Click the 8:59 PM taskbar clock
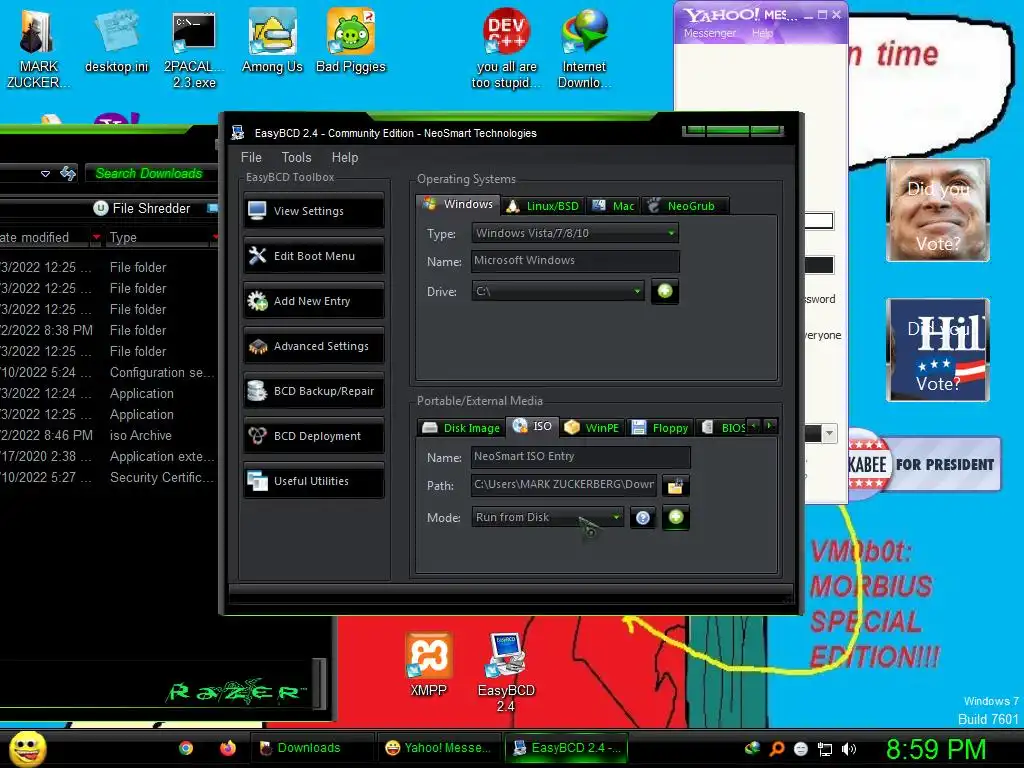This screenshot has height=768, width=1024. (935, 749)
